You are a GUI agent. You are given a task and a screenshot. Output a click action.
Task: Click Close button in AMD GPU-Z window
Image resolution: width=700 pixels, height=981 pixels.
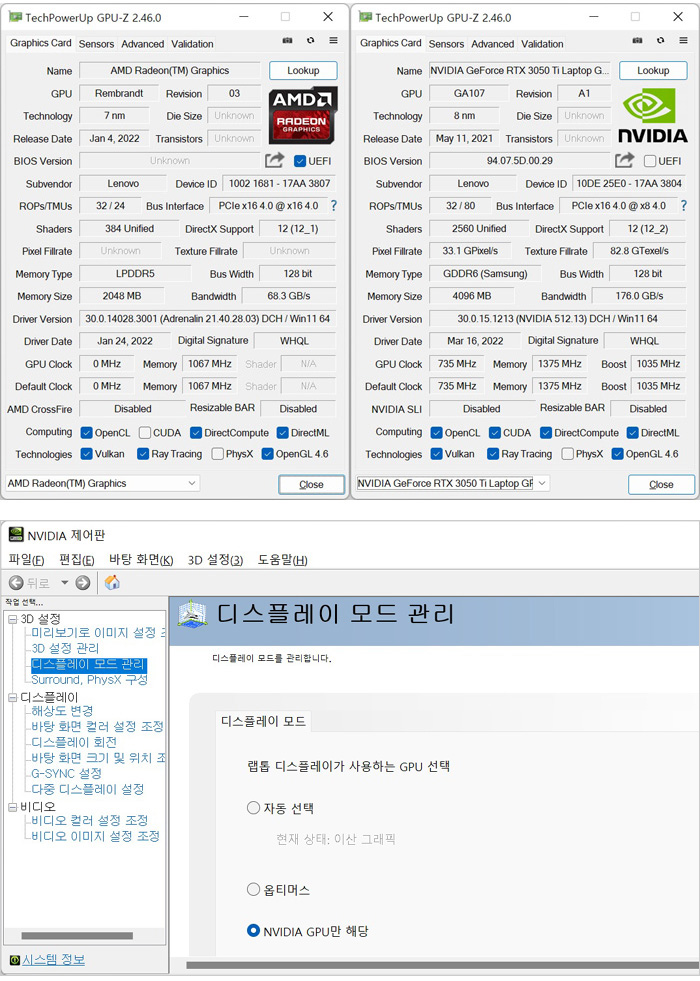point(312,484)
